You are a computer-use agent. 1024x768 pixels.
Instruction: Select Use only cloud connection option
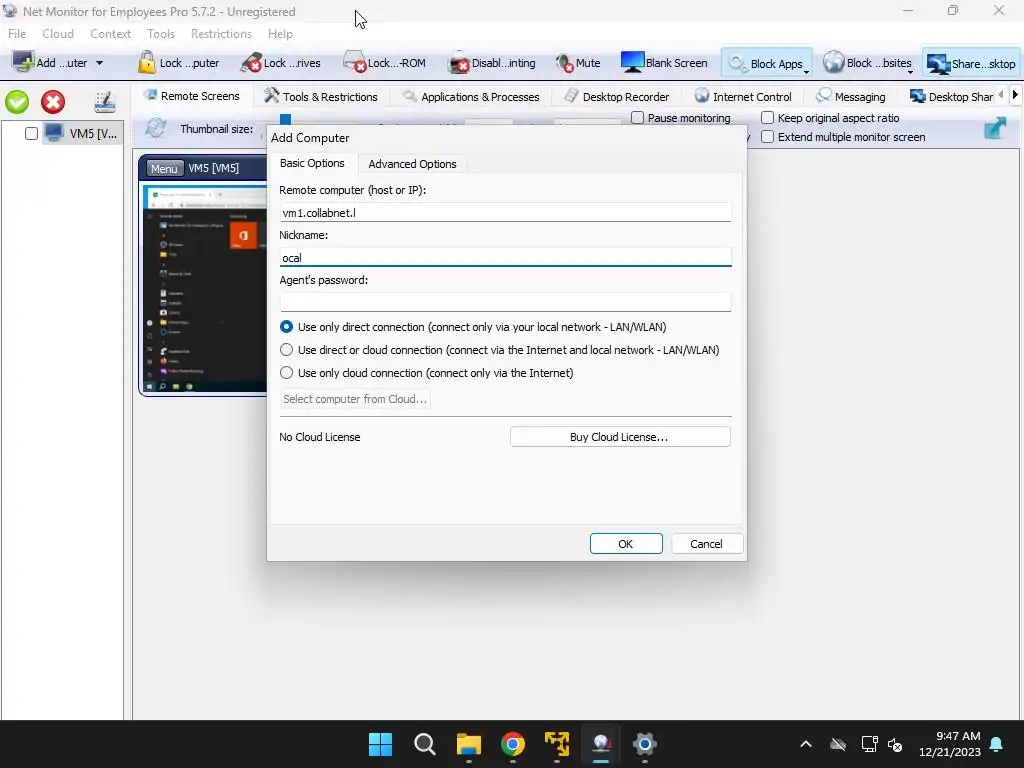286,372
